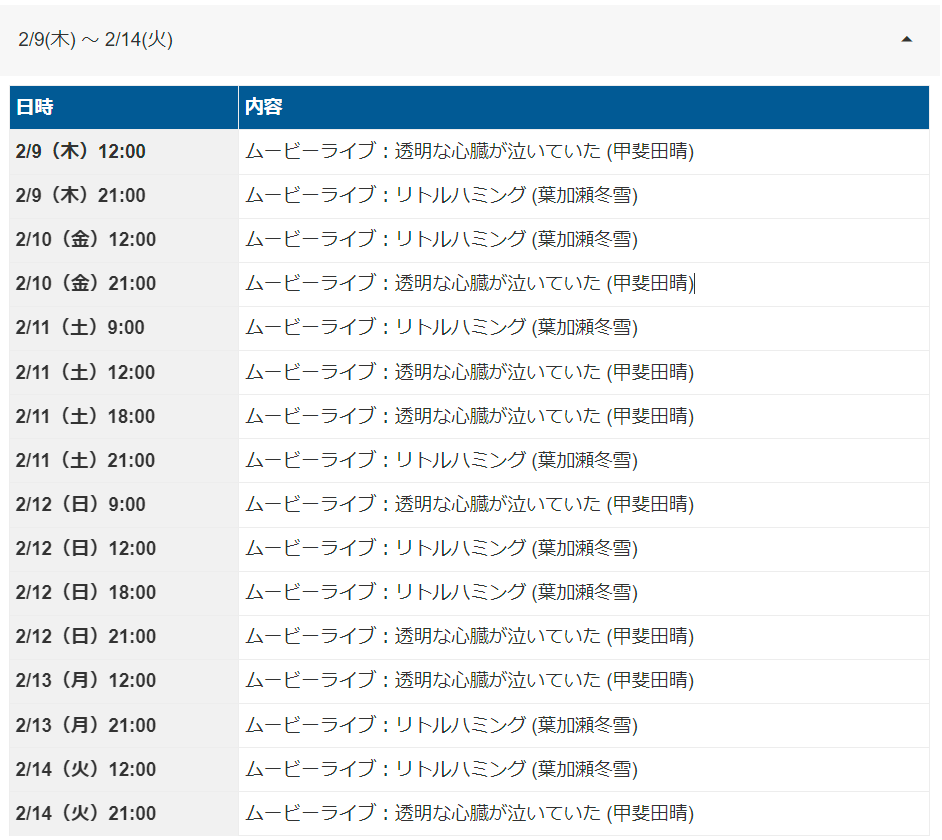Select the 2/11（土）18:00 date cell
Screen dimensions: 942x840
[124, 416]
